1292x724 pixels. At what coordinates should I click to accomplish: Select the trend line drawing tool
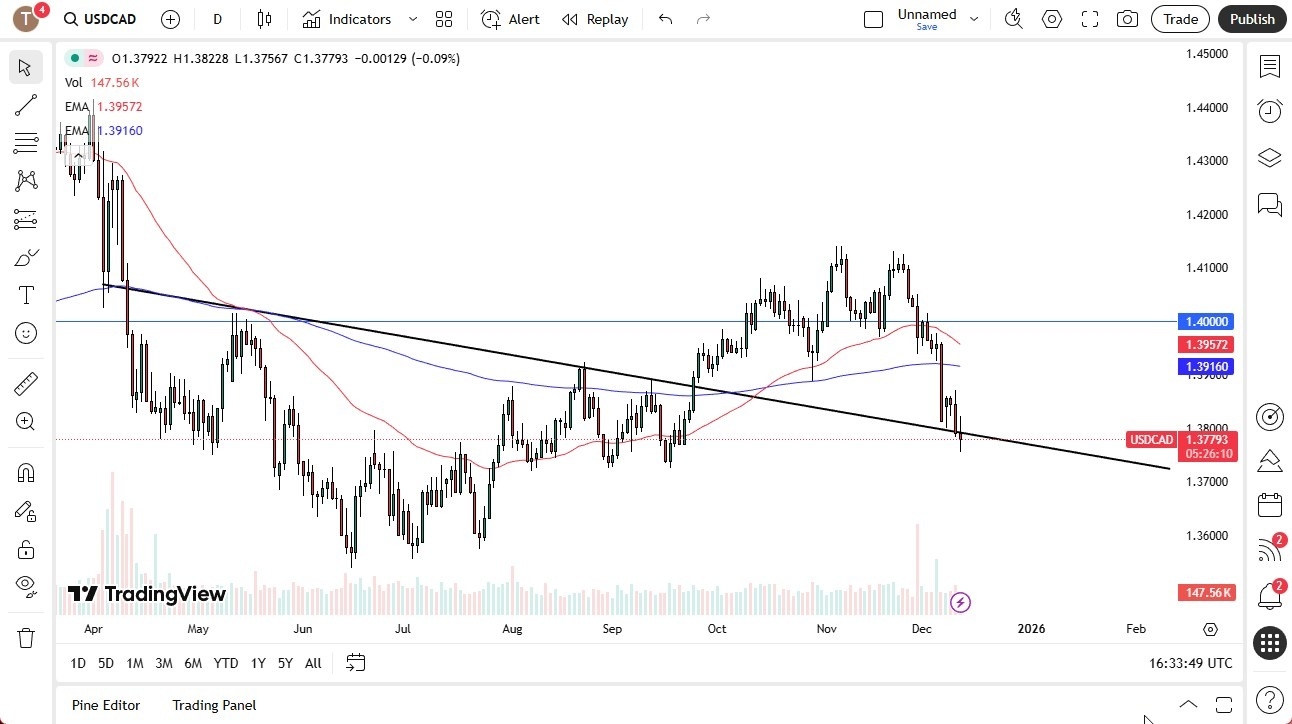point(25,105)
